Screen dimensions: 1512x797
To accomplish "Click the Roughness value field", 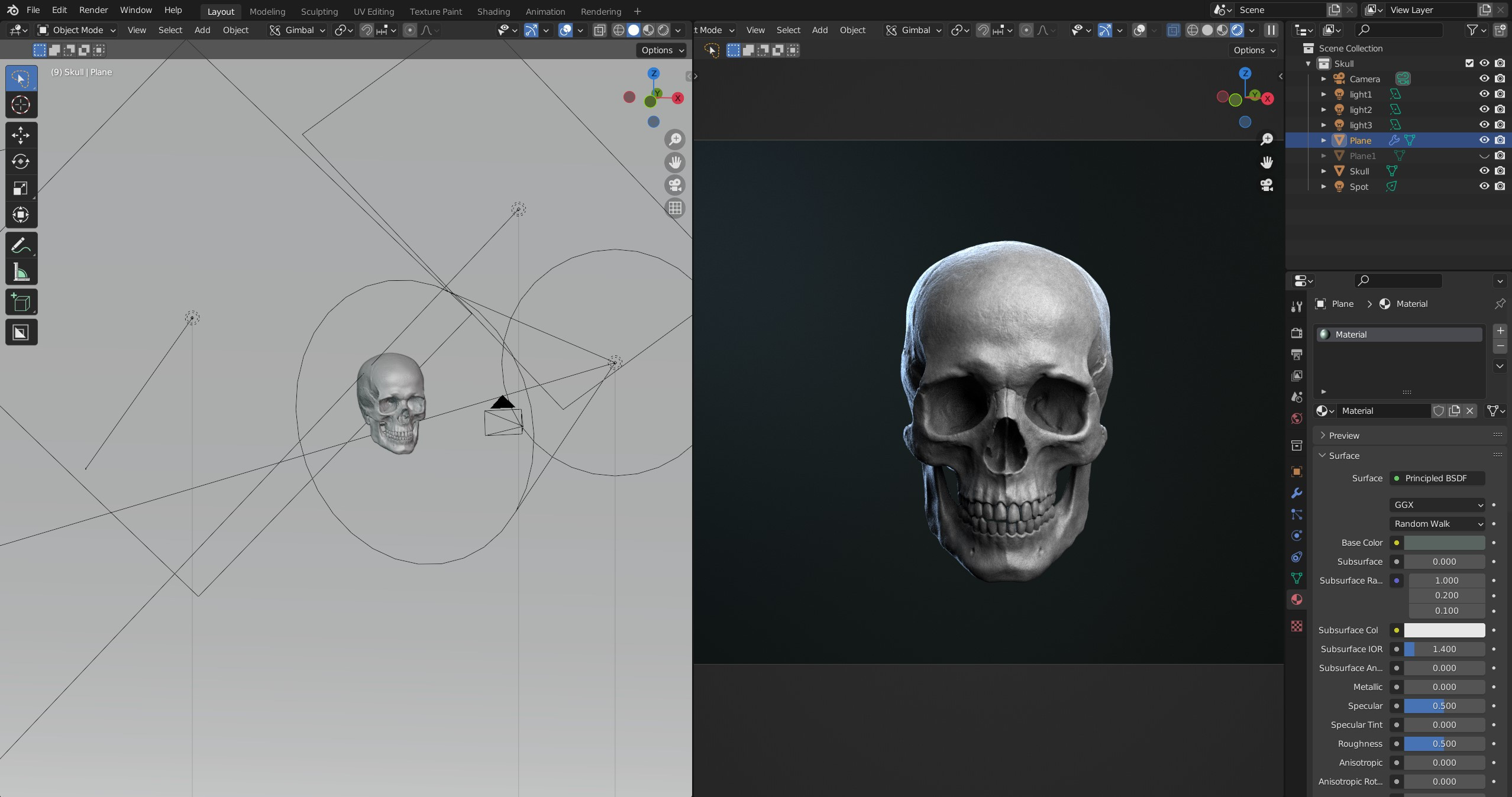I will pyautogui.click(x=1444, y=744).
